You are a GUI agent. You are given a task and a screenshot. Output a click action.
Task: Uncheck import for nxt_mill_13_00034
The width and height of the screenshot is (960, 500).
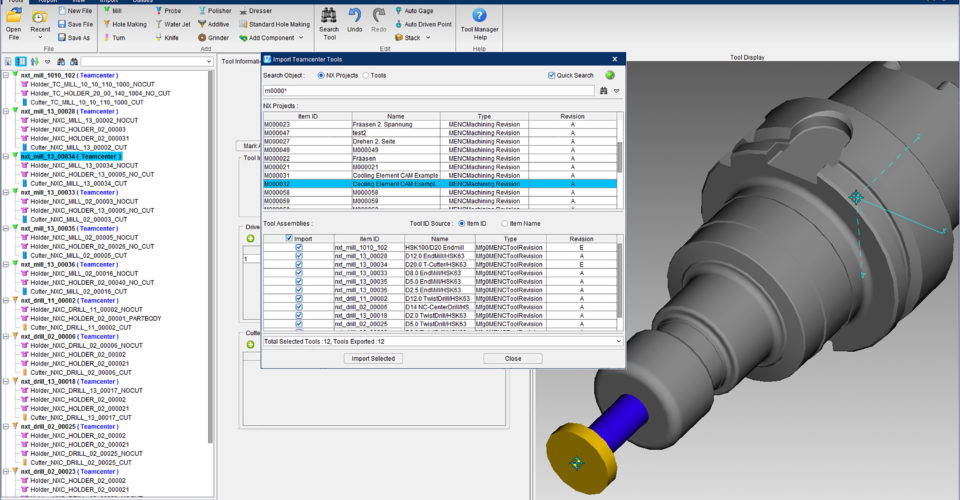click(x=299, y=264)
